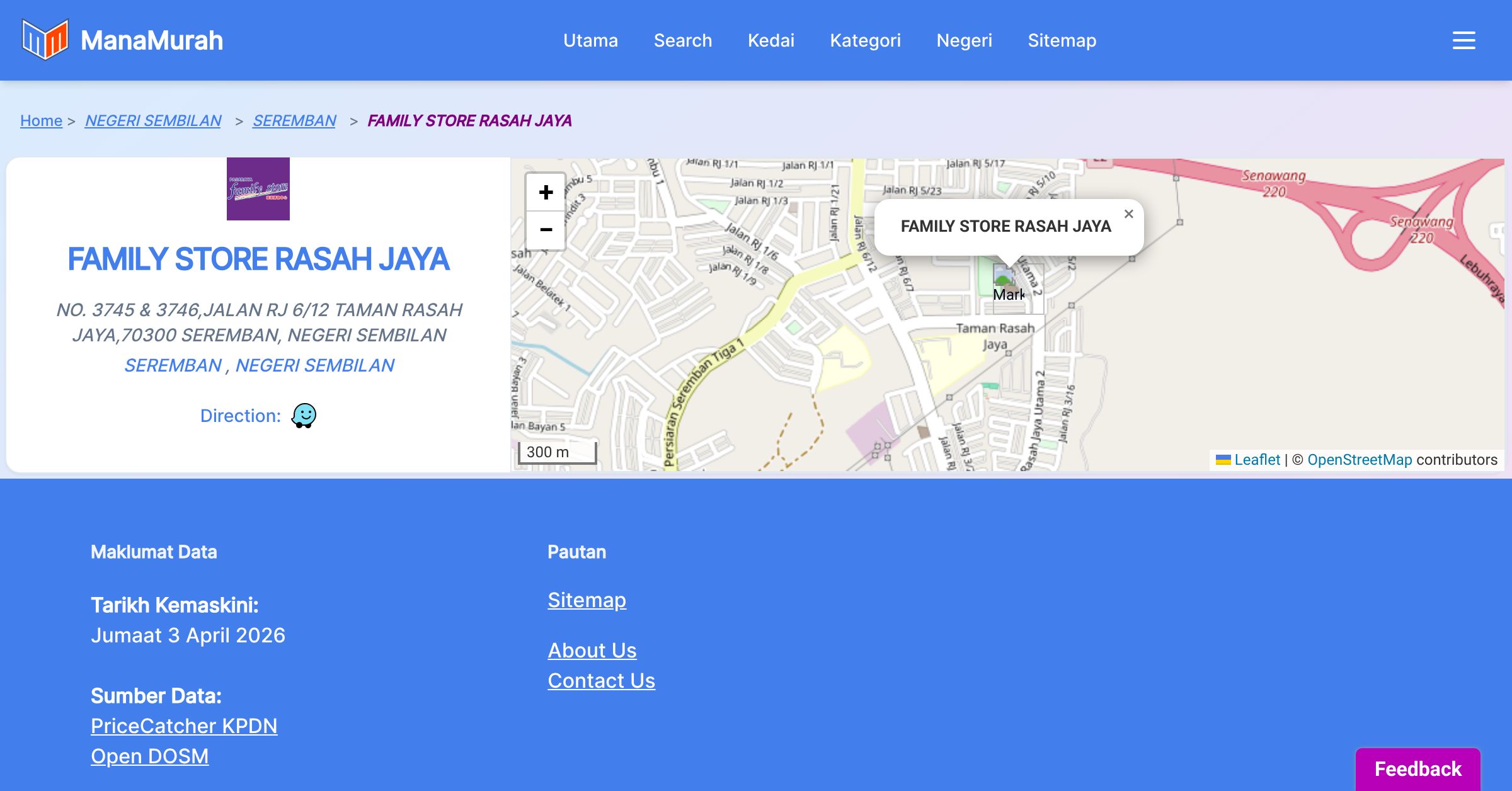
Task: Click the Feedback button
Action: click(1417, 769)
